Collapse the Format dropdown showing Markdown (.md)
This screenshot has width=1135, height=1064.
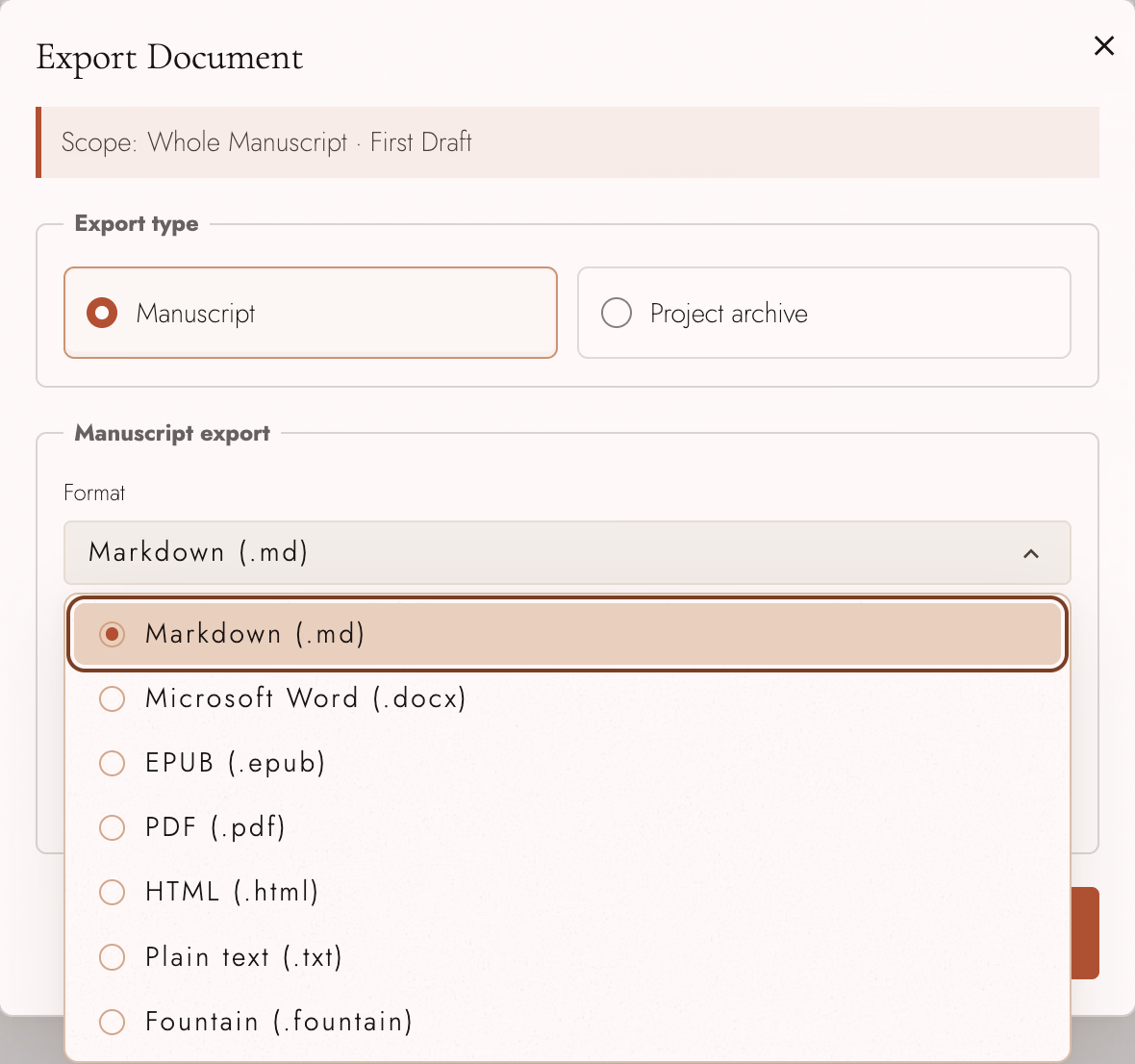(x=567, y=552)
